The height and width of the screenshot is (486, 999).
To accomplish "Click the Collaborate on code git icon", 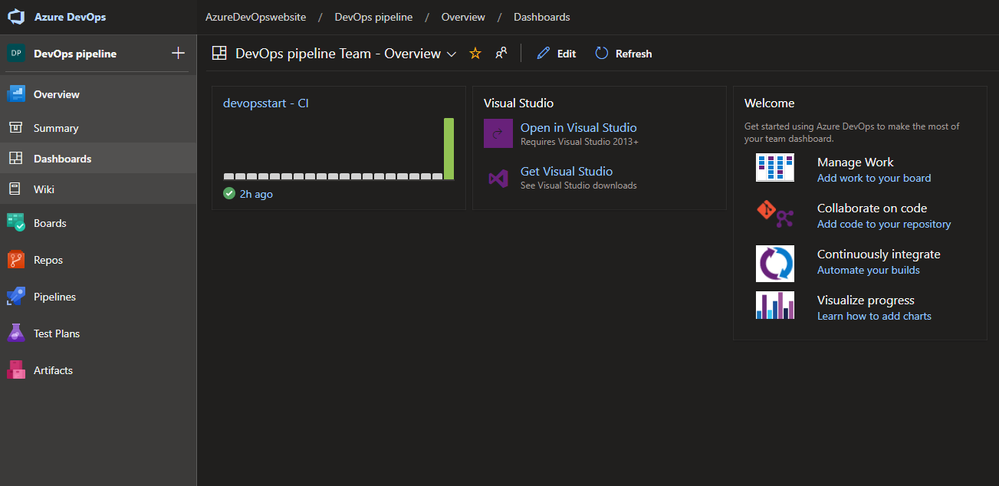I will [x=775, y=214].
